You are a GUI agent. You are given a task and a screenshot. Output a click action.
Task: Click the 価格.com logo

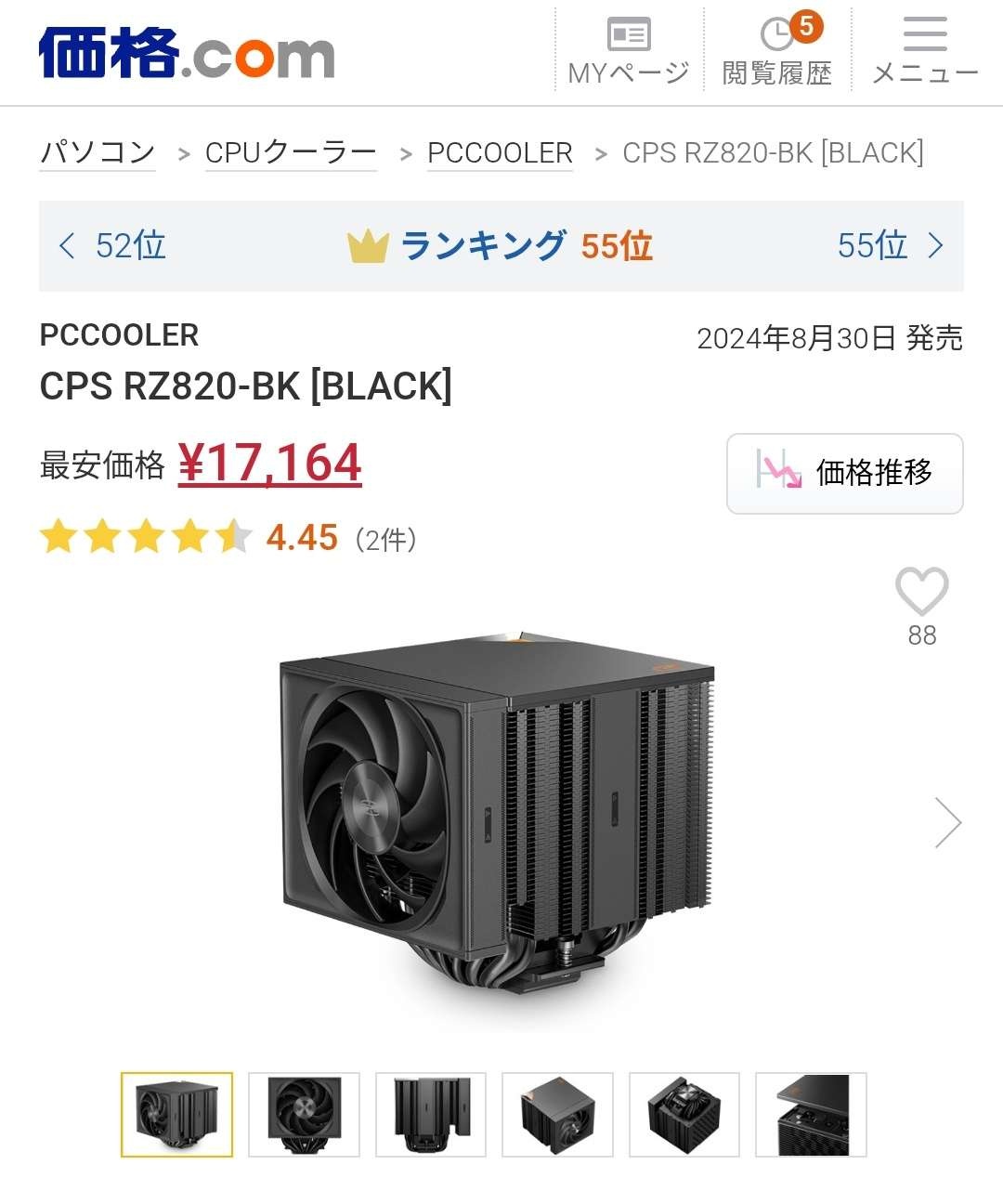click(187, 54)
